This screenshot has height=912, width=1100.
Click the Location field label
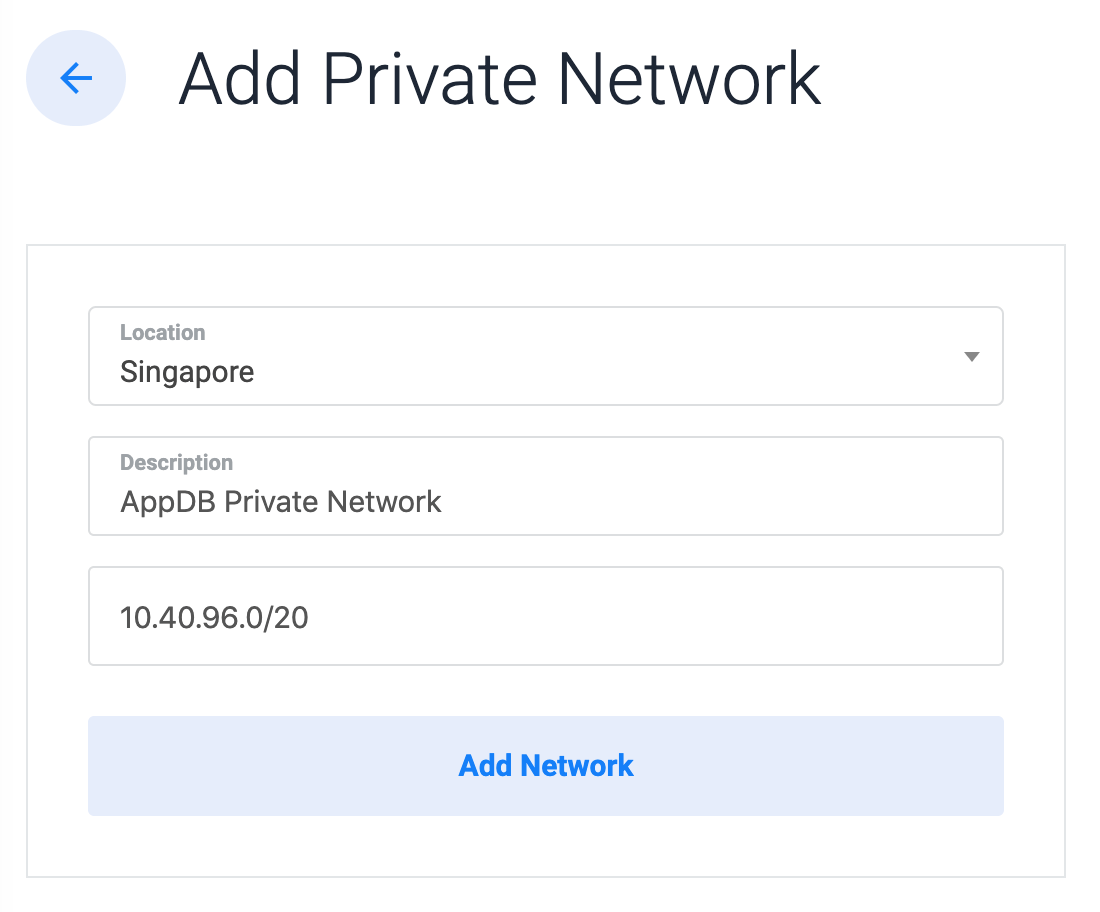(x=163, y=332)
